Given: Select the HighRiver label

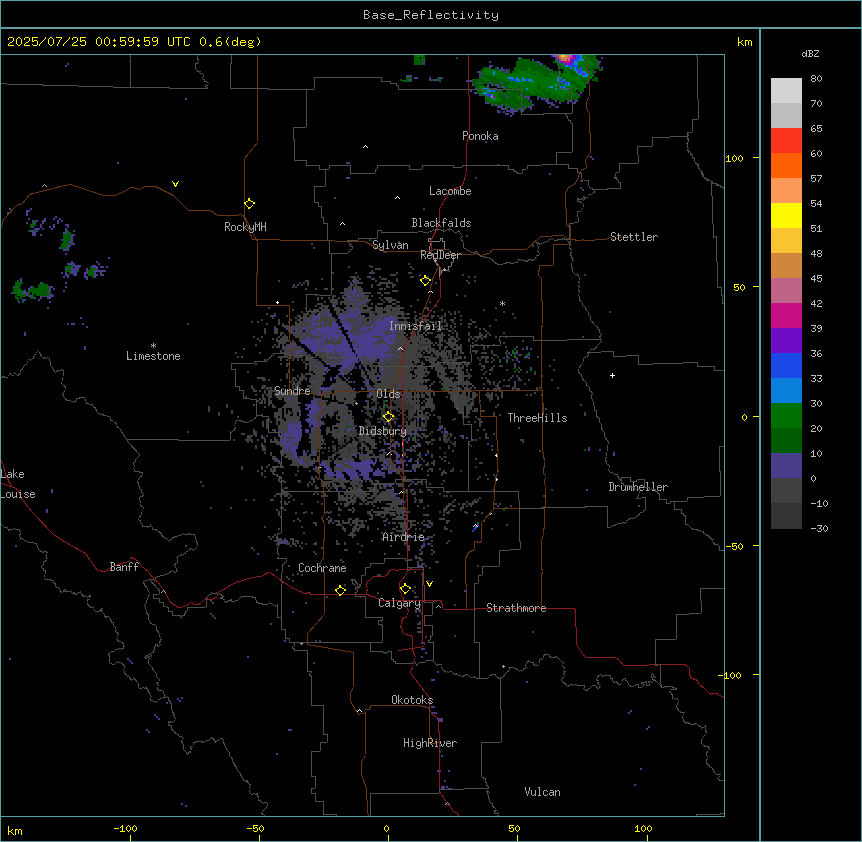Looking at the screenshot, I should (430, 743).
